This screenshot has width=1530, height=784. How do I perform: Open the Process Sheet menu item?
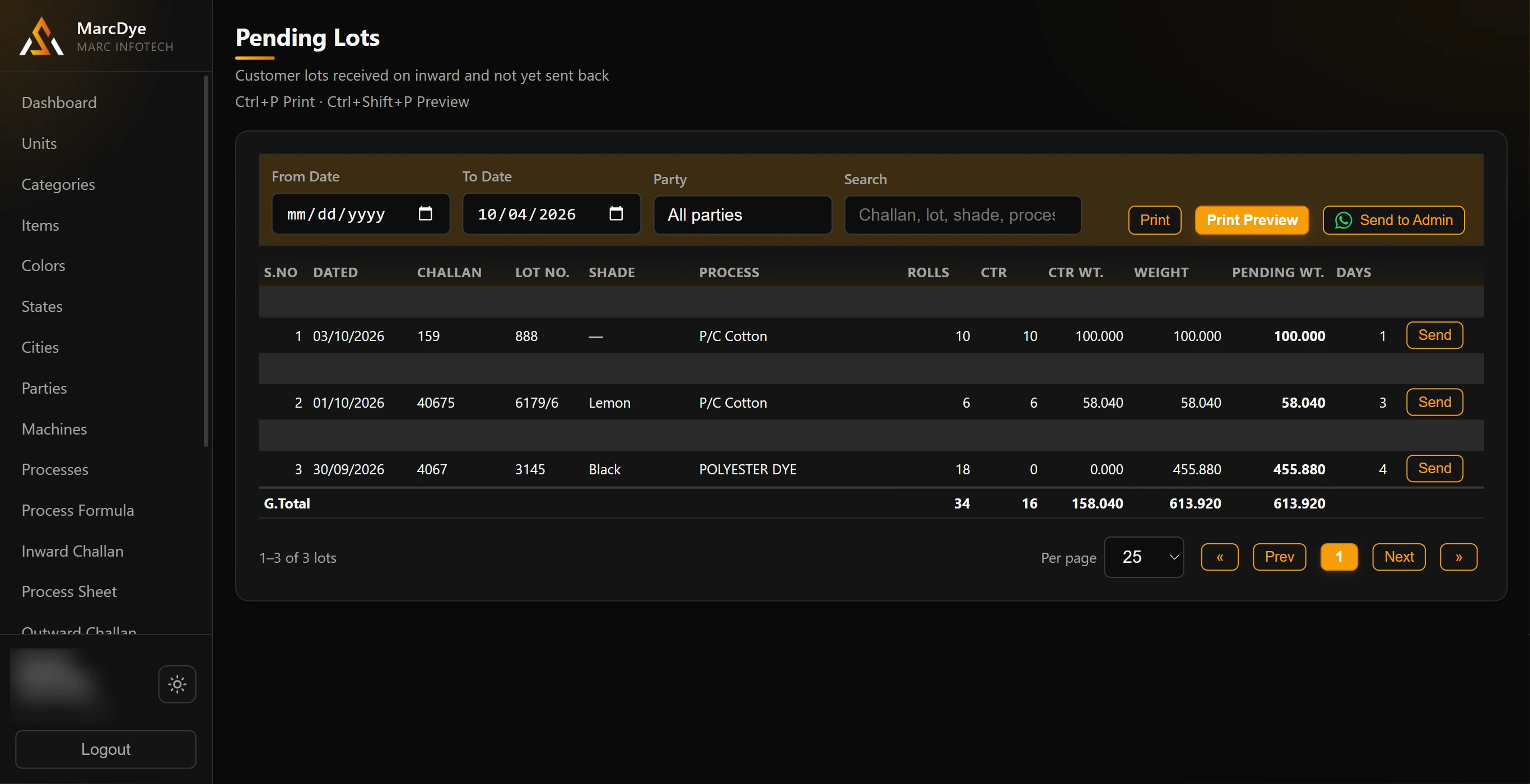pos(69,592)
